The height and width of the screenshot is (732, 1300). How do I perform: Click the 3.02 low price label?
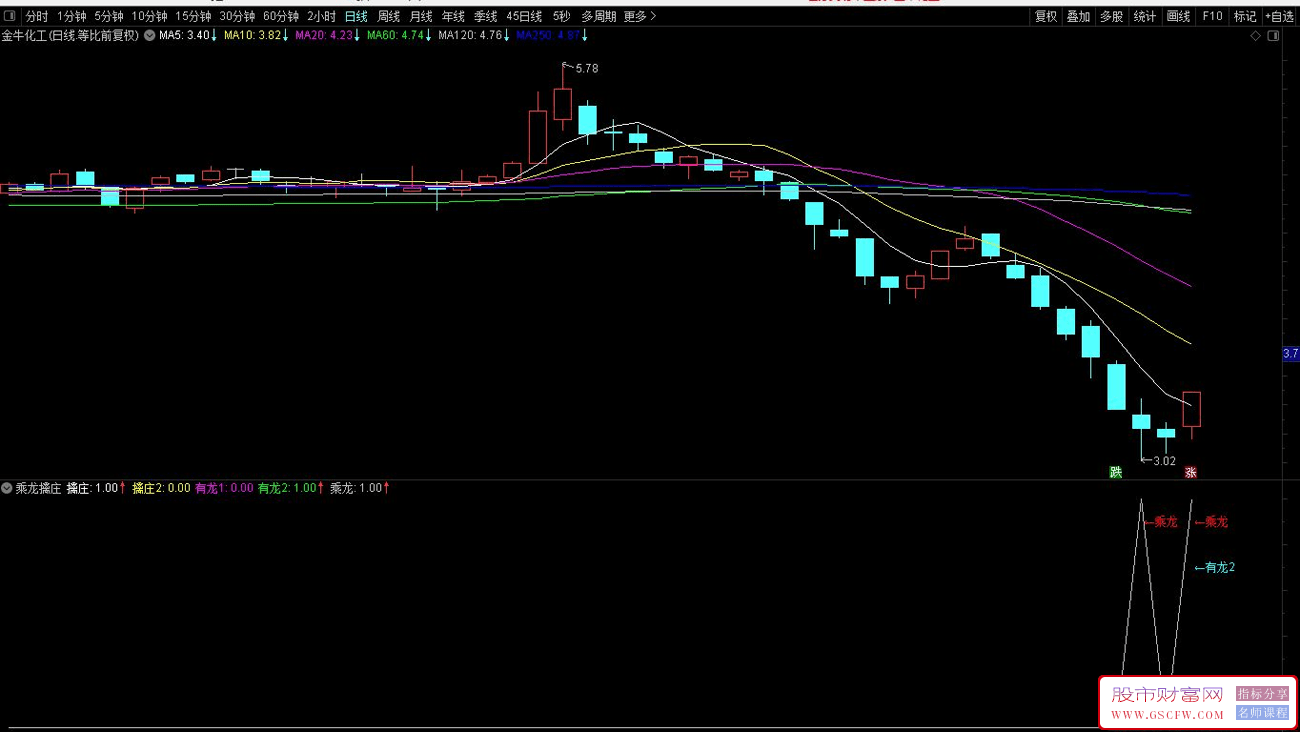tap(1163, 461)
